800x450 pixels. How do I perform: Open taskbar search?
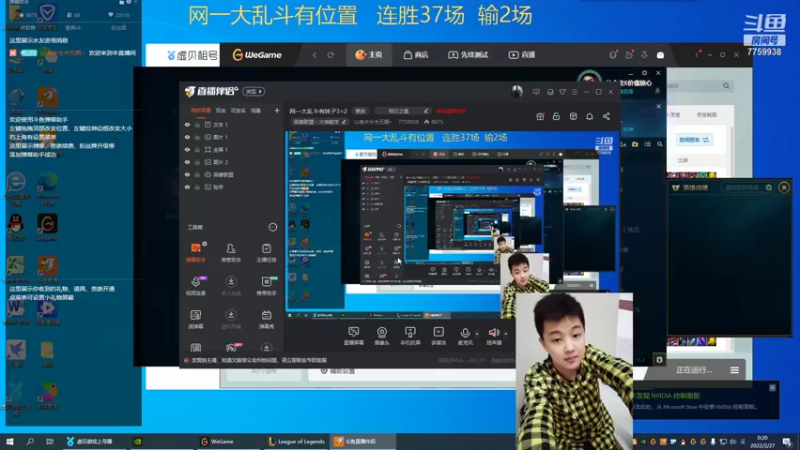tap(30, 442)
